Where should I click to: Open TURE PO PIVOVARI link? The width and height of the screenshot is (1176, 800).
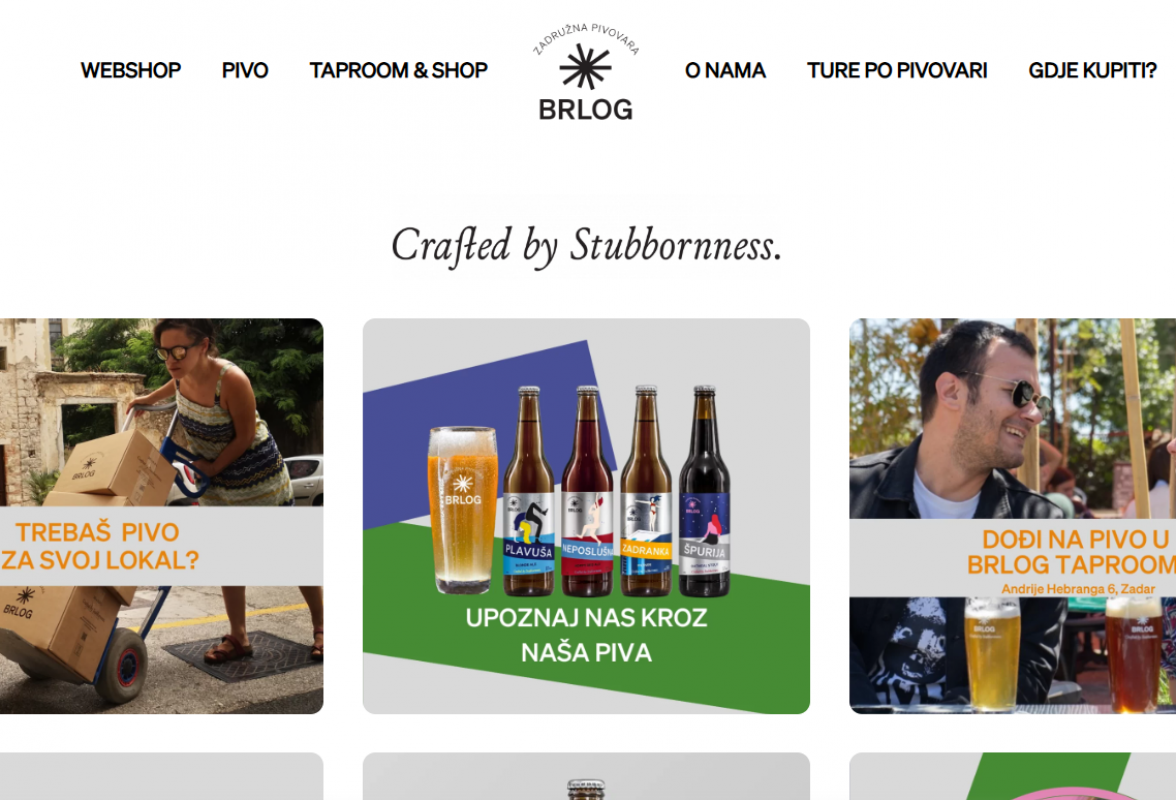click(x=896, y=70)
